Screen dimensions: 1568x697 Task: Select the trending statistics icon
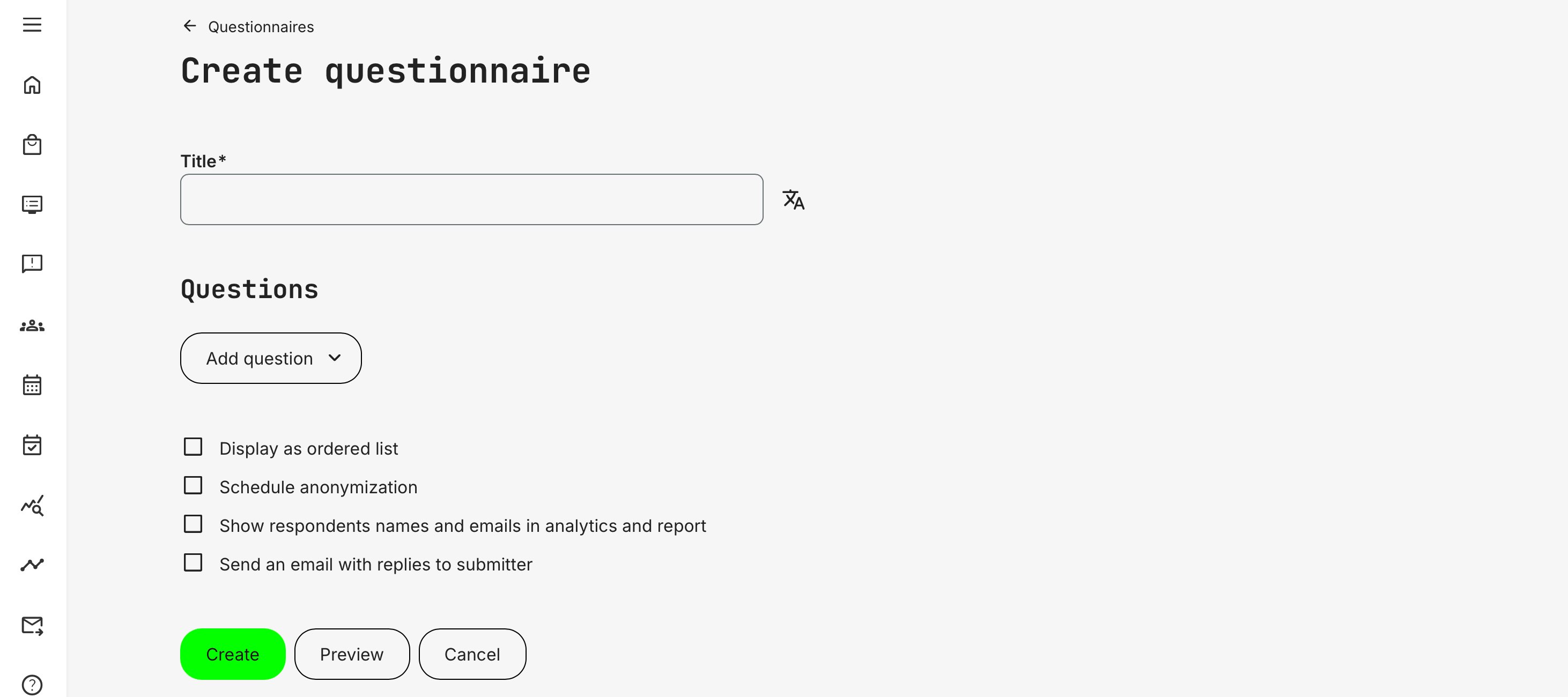point(32,564)
